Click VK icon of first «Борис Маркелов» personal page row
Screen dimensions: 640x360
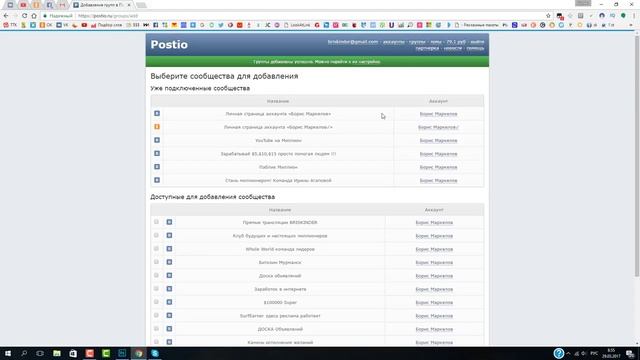click(157, 113)
